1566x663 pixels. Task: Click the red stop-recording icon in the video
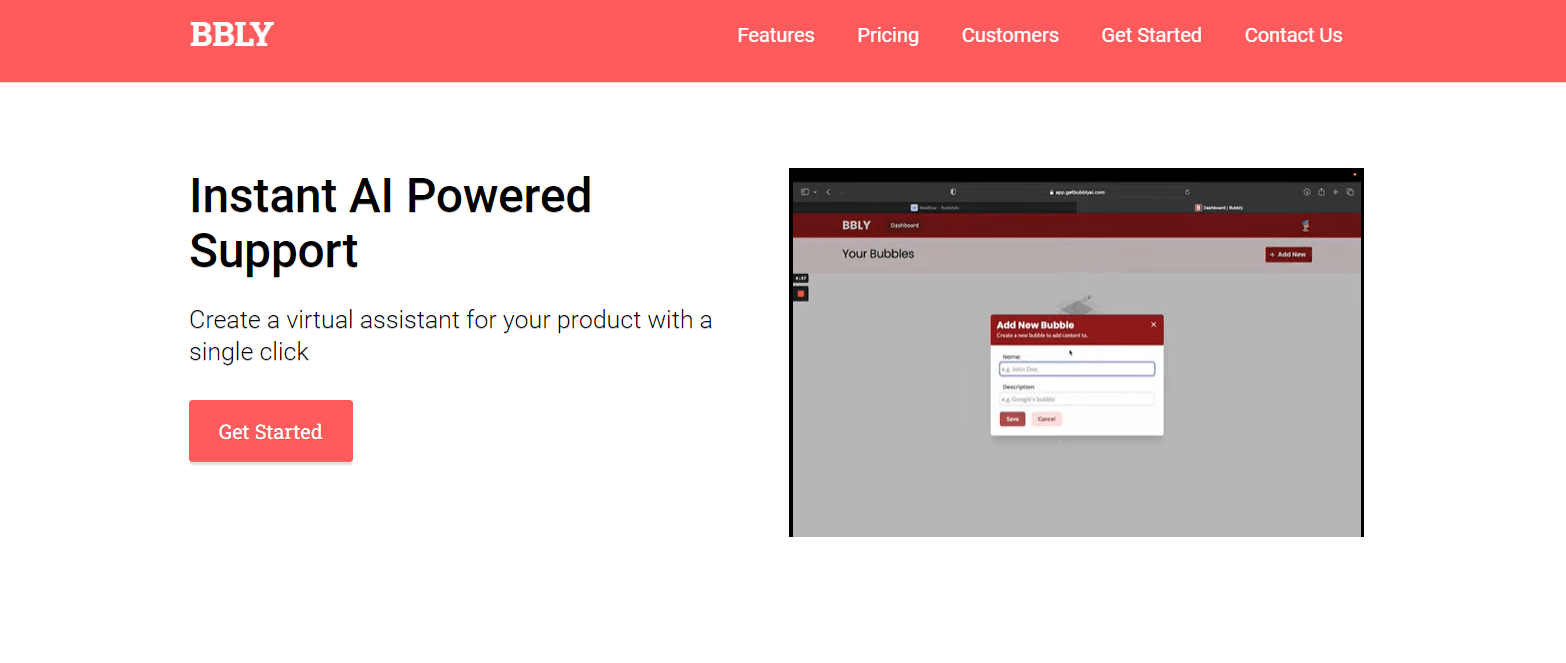(x=801, y=293)
